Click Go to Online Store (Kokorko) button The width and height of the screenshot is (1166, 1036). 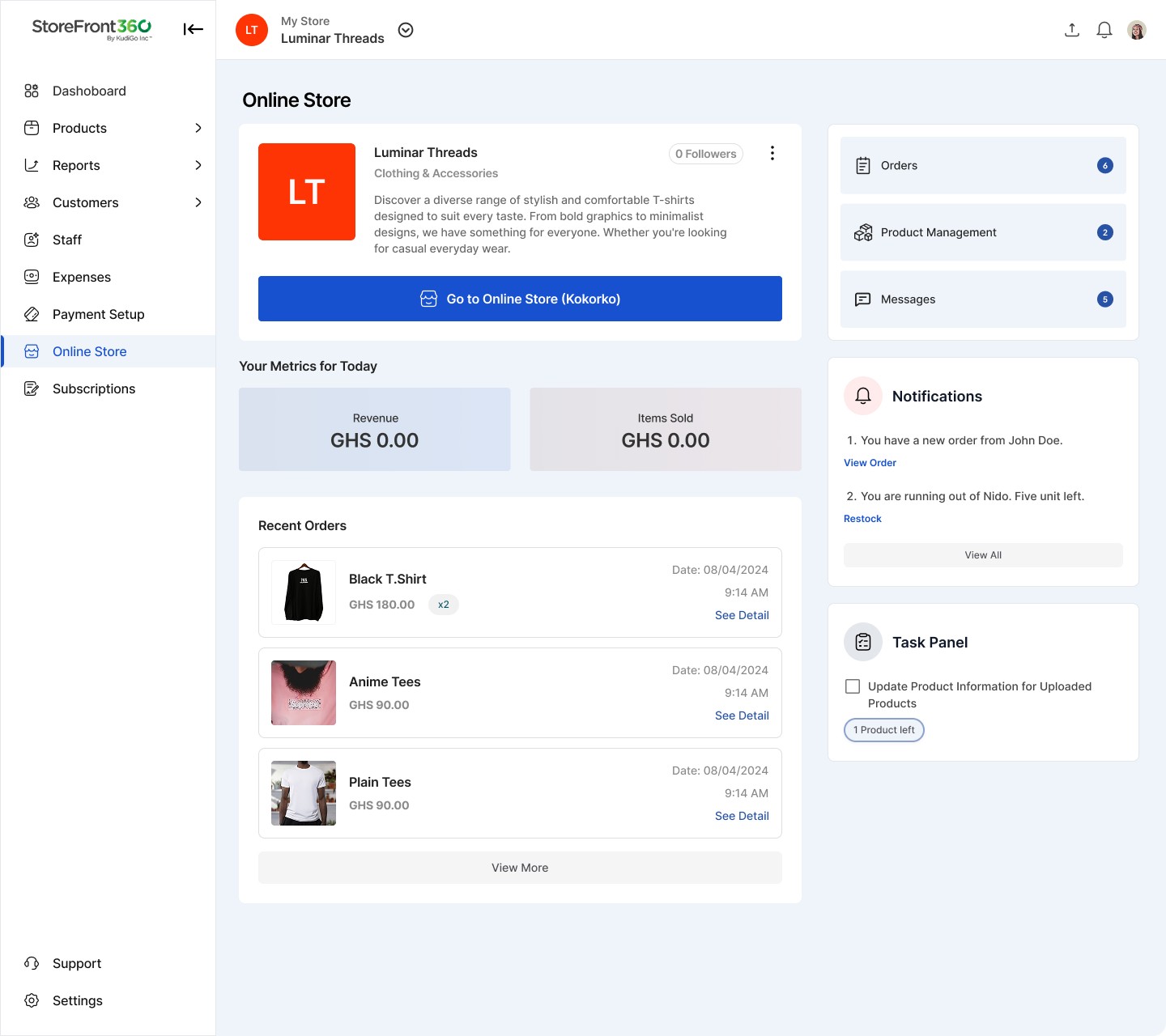pyautogui.click(x=520, y=299)
